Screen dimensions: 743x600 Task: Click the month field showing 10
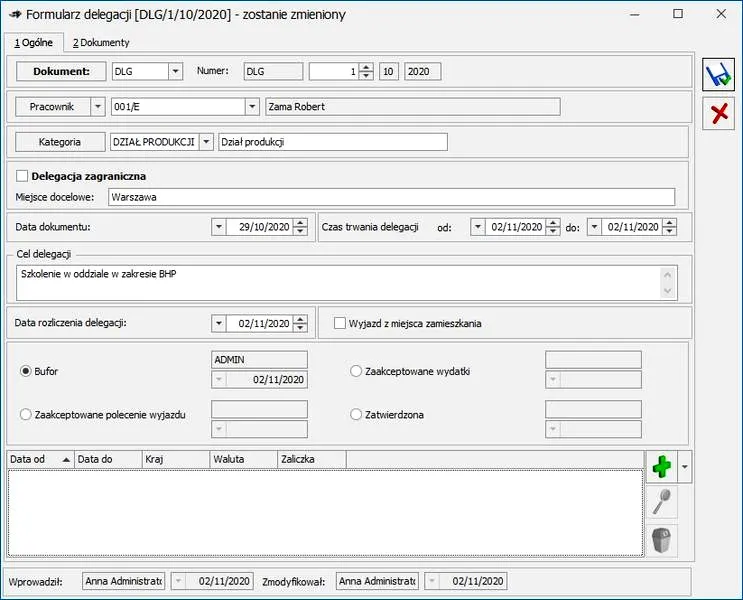pos(389,72)
